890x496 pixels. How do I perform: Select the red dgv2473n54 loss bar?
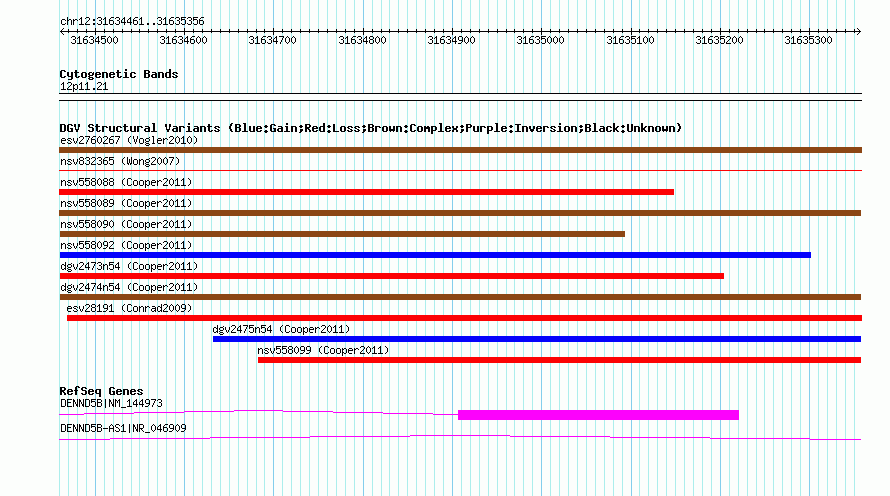pyautogui.click(x=391, y=276)
